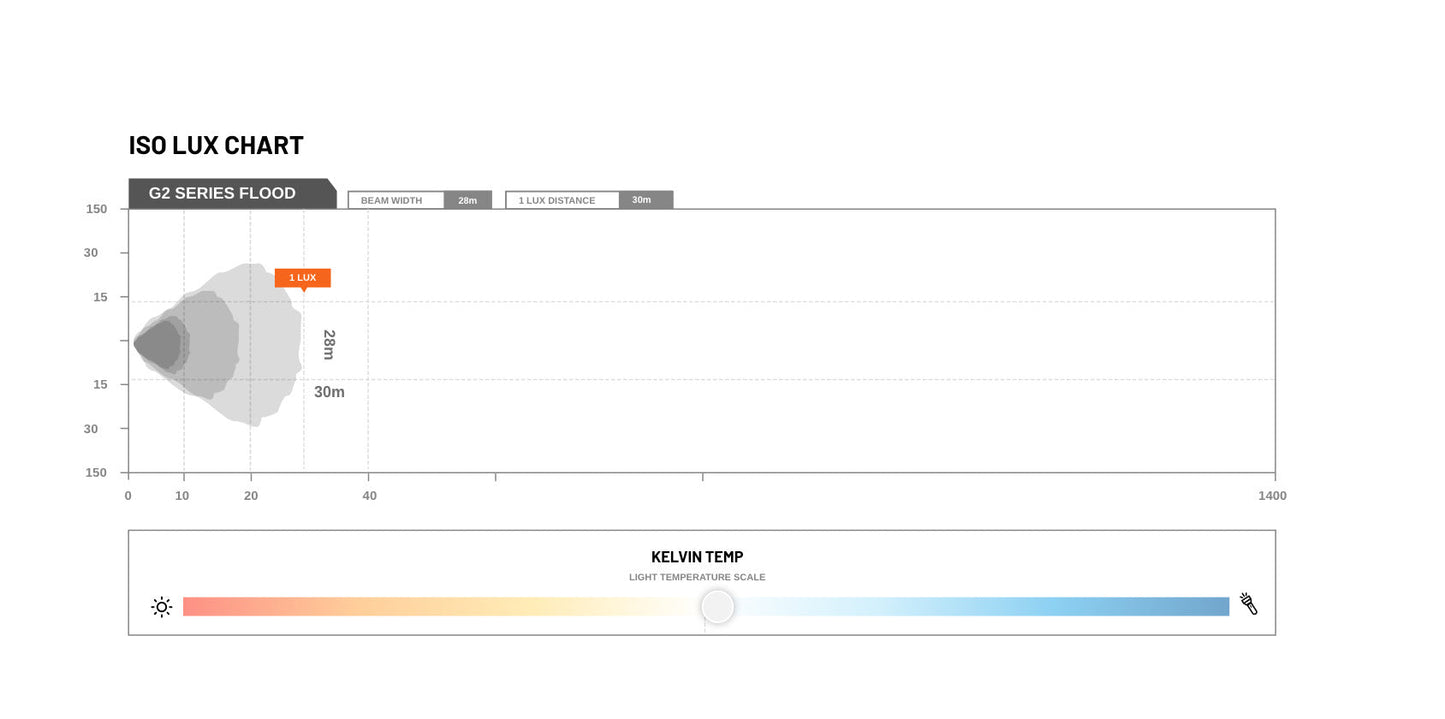
Task: Click the blue end of temperature bar
Action: click(x=1205, y=607)
